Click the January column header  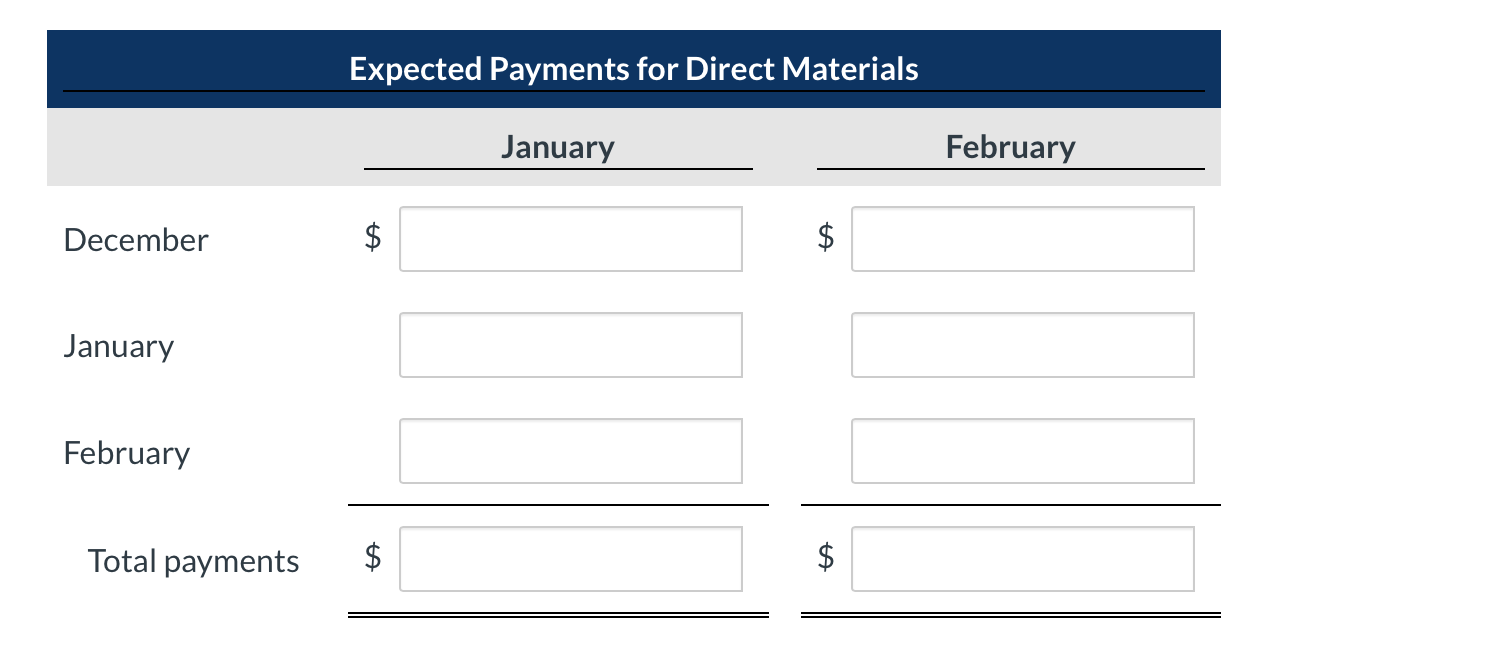558,147
